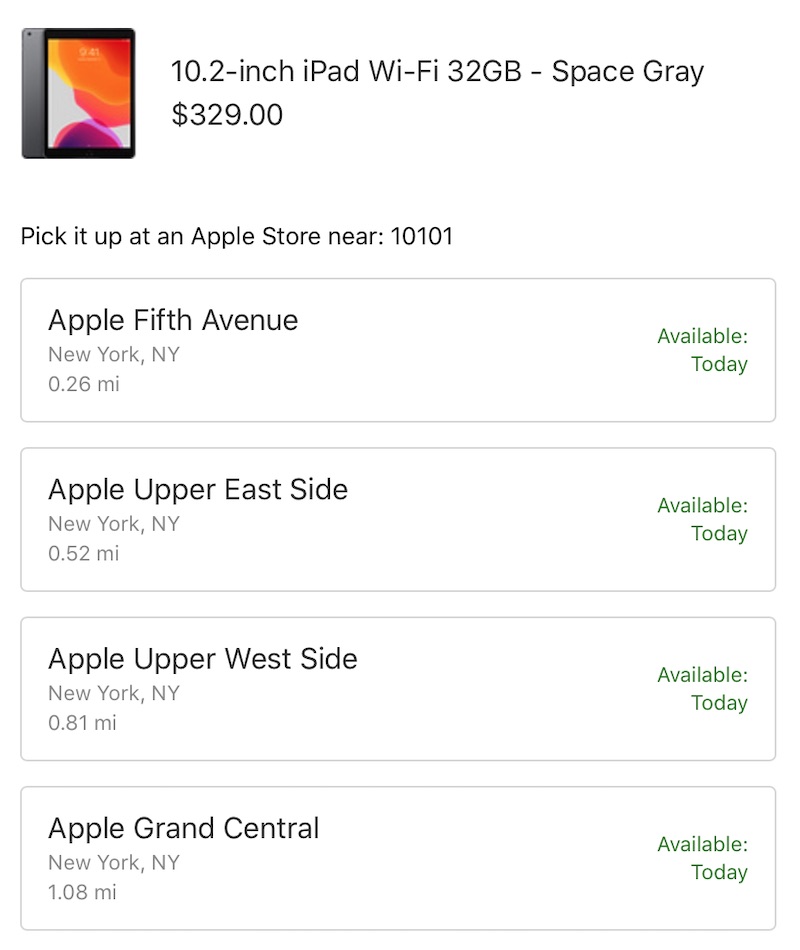Screen dimensions: 800x950
Task: Select the Apple Fifth Avenue store name
Action: click(173, 320)
